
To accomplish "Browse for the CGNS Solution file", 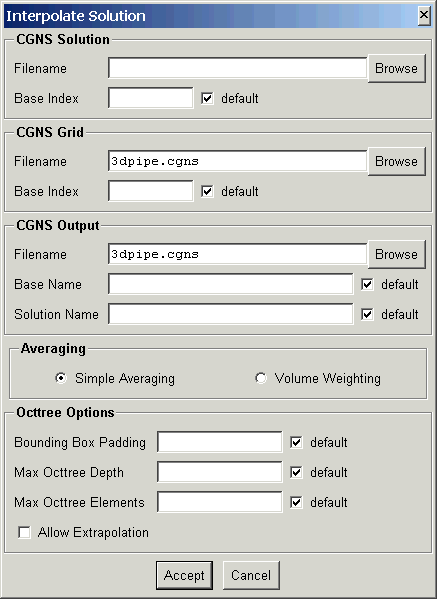I will tap(397, 68).
